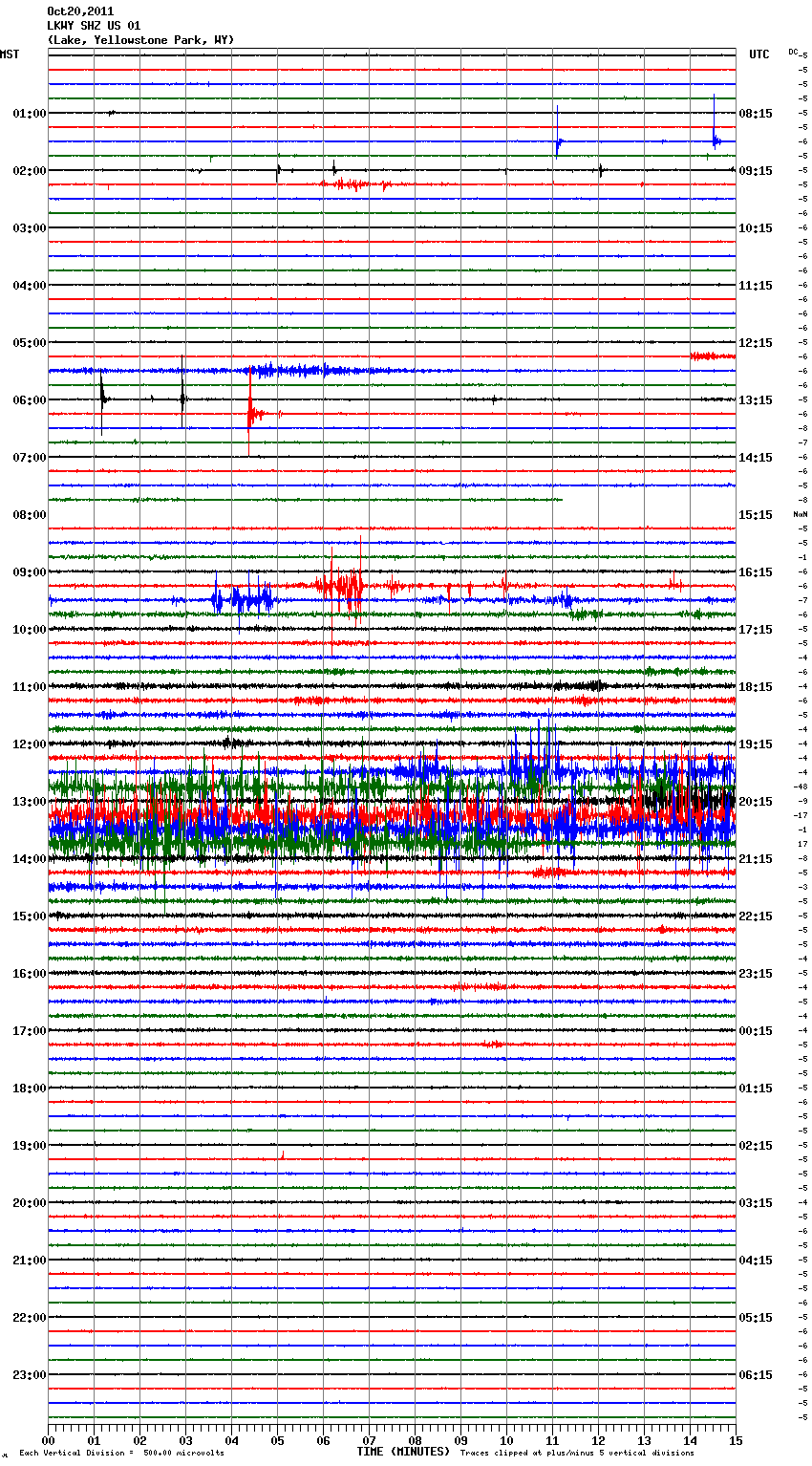Select the 06:00 MST time label
The width and height of the screenshot is (812, 1466).
click(29, 400)
